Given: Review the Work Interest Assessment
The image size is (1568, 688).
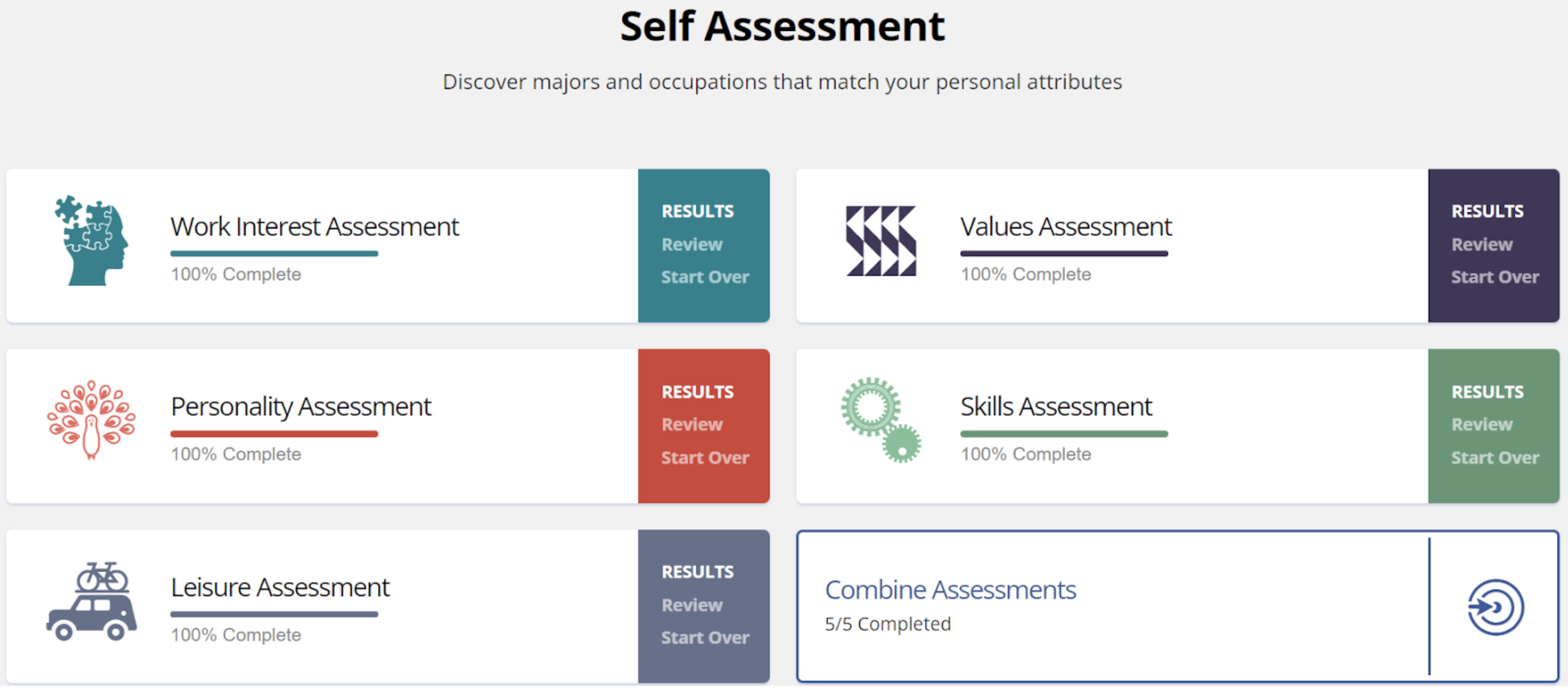Looking at the screenshot, I should (691, 244).
